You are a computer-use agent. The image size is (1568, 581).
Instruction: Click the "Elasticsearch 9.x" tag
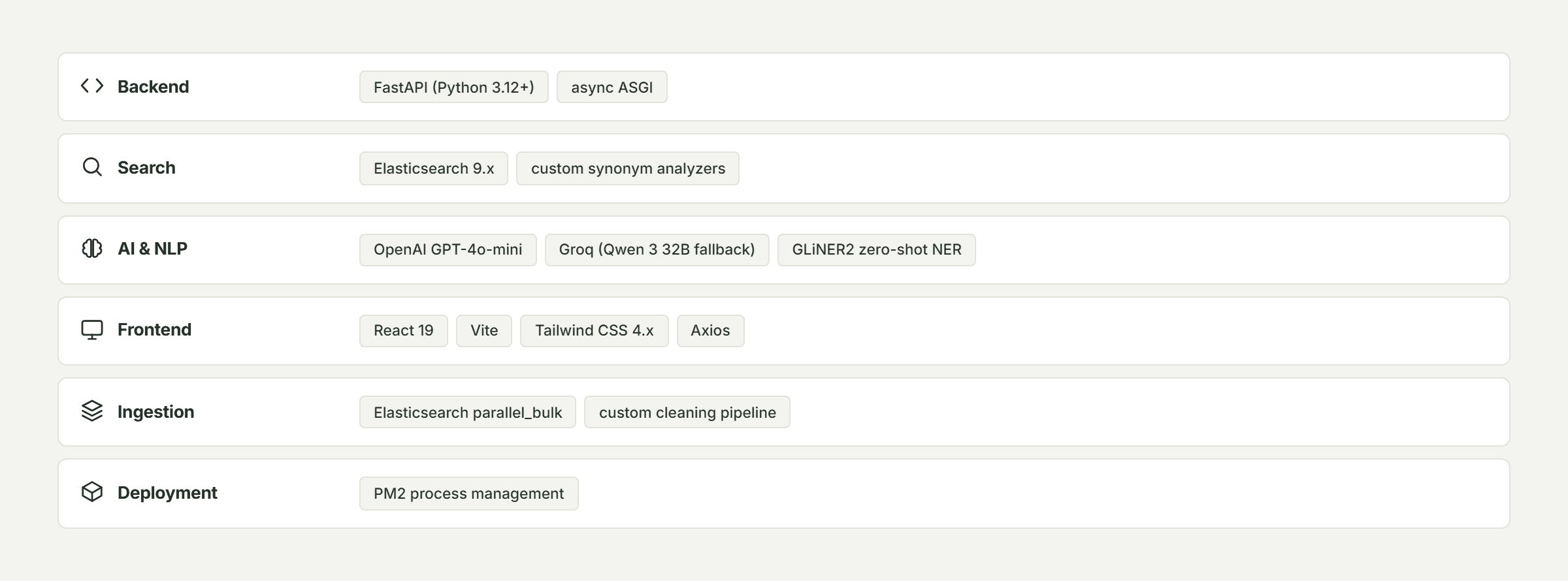coord(434,168)
